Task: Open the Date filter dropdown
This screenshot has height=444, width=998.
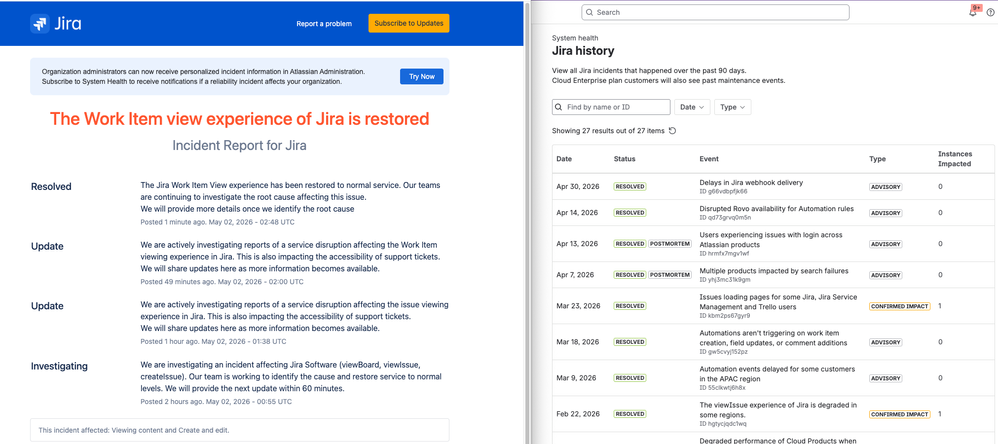Action: 692,107
